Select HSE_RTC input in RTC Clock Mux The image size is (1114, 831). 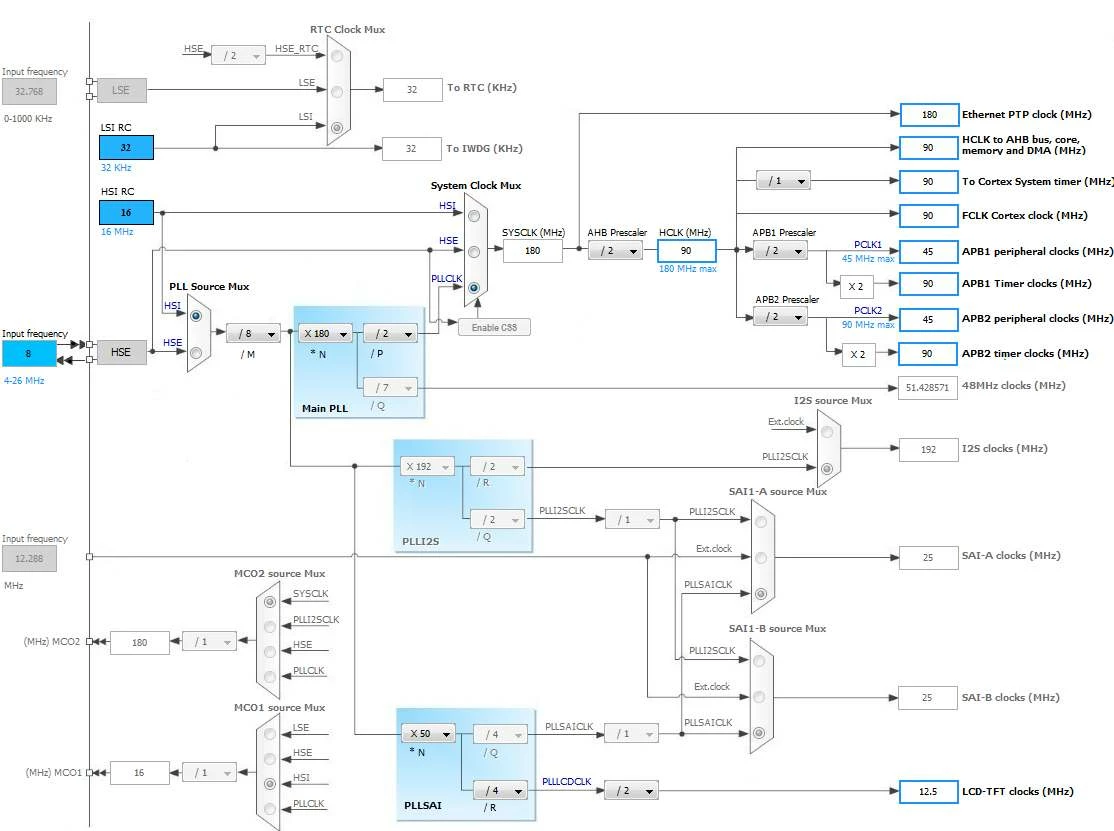[x=337, y=55]
